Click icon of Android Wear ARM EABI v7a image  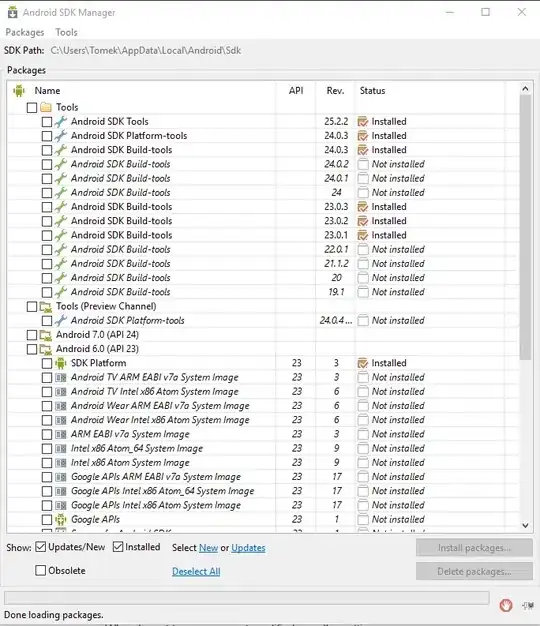[61, 406]
